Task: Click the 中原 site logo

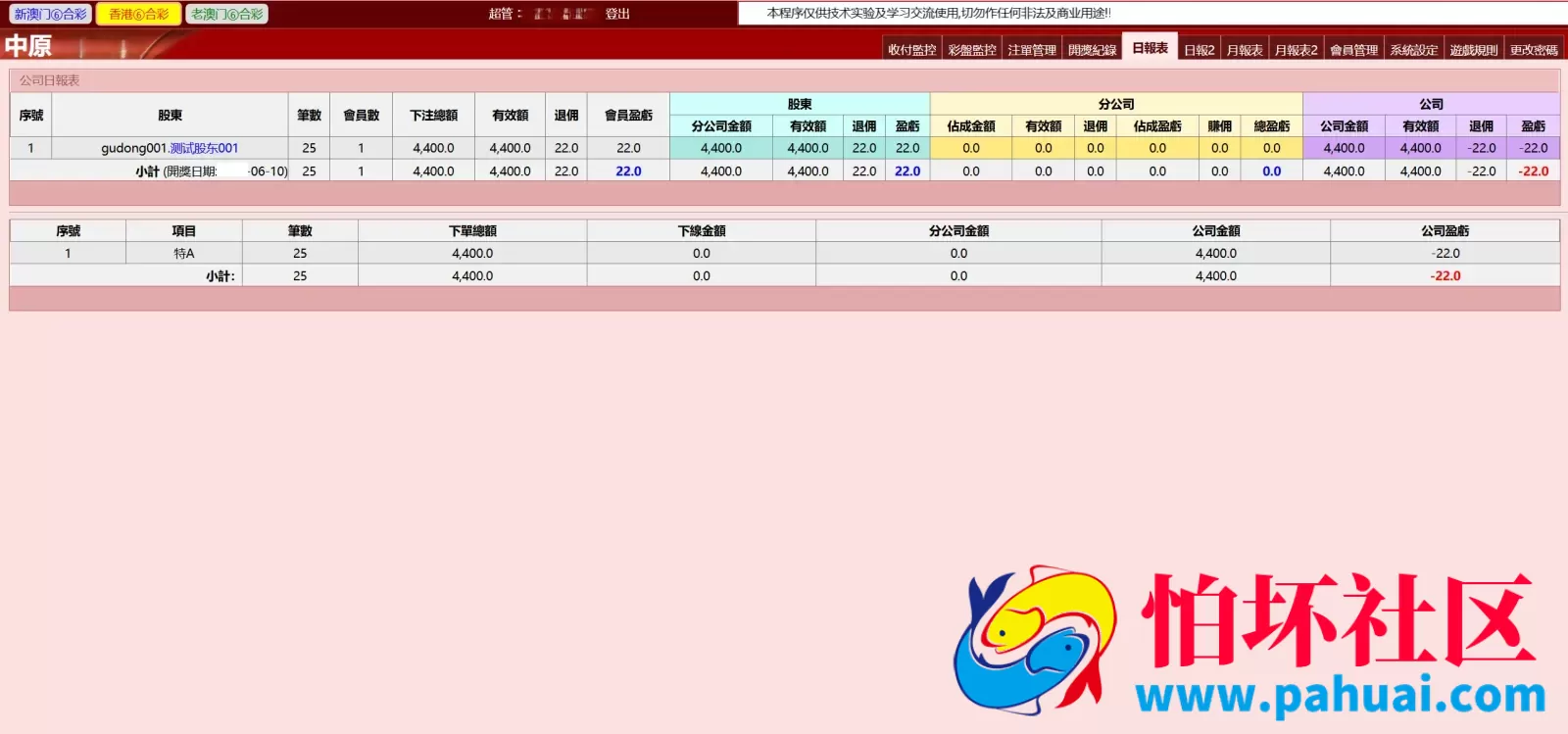Action: coord(28,46)
